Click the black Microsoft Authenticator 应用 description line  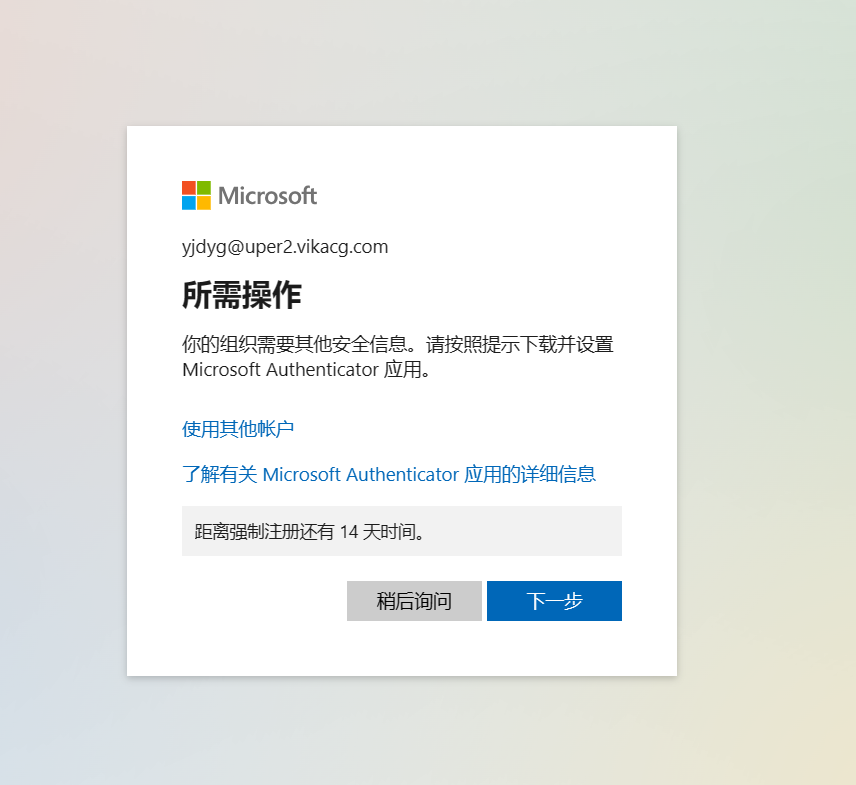pyautogui.click(x=306, y=370)
